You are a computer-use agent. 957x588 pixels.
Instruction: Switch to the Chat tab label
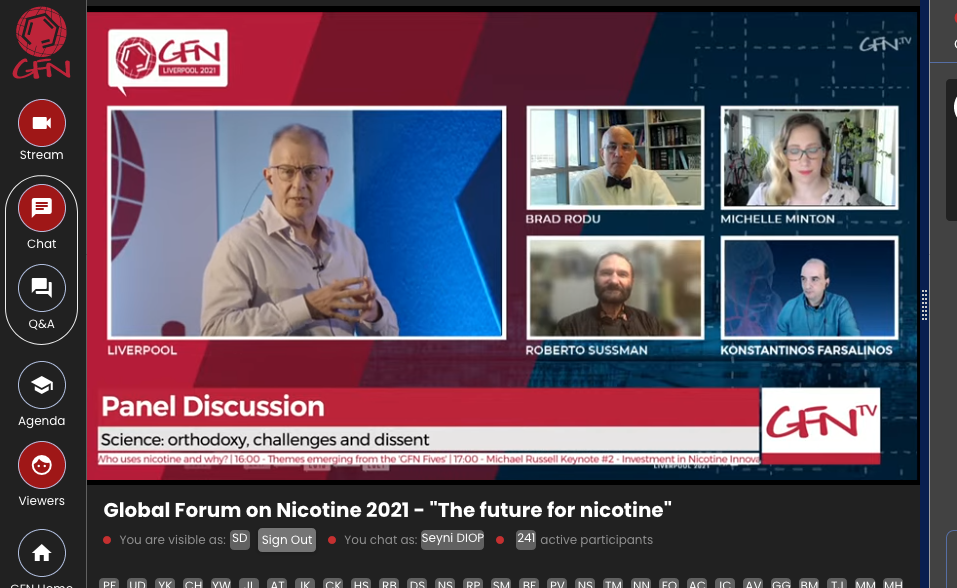click(41, 243)
